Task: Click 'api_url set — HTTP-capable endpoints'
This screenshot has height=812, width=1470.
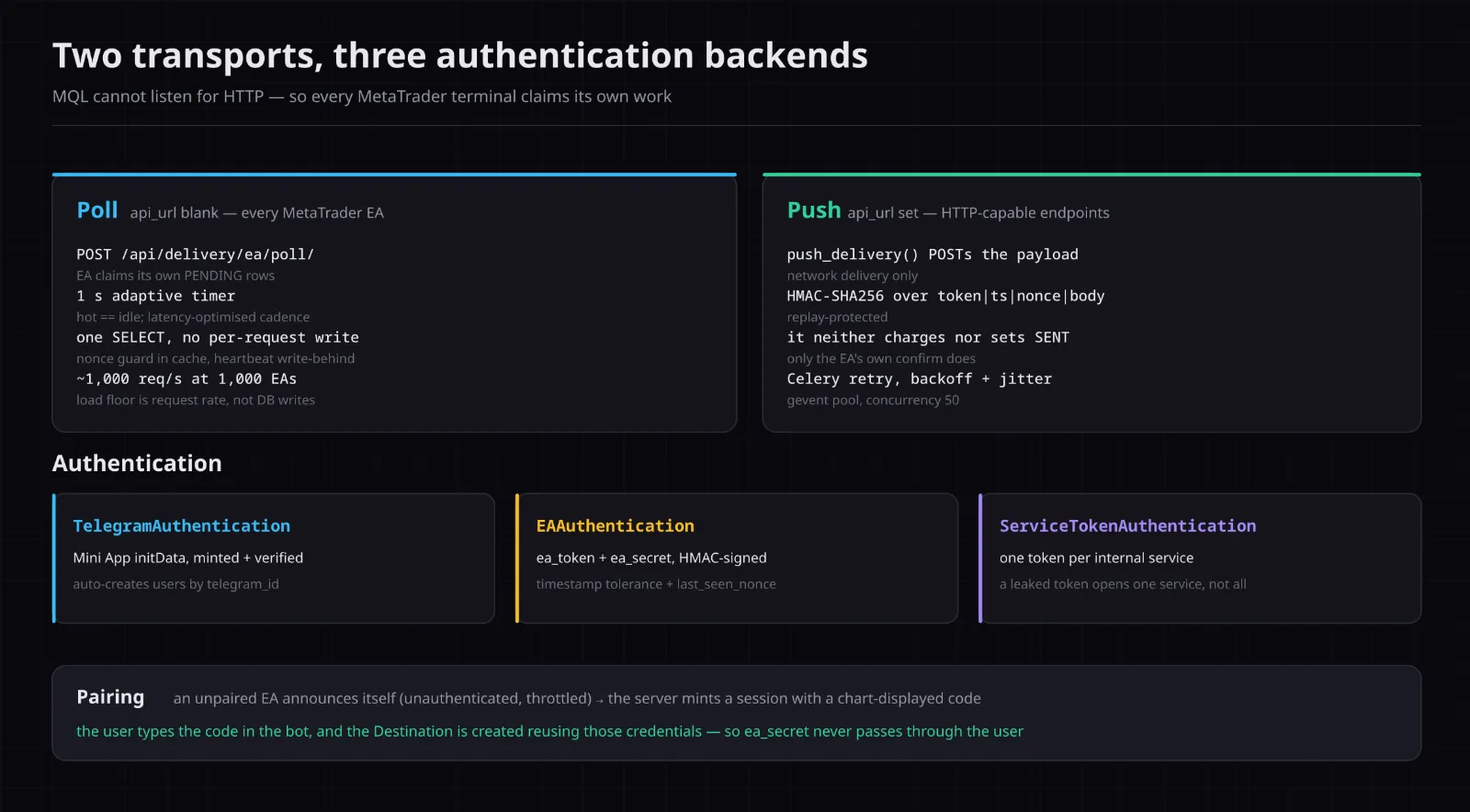Action: [978, 213]
